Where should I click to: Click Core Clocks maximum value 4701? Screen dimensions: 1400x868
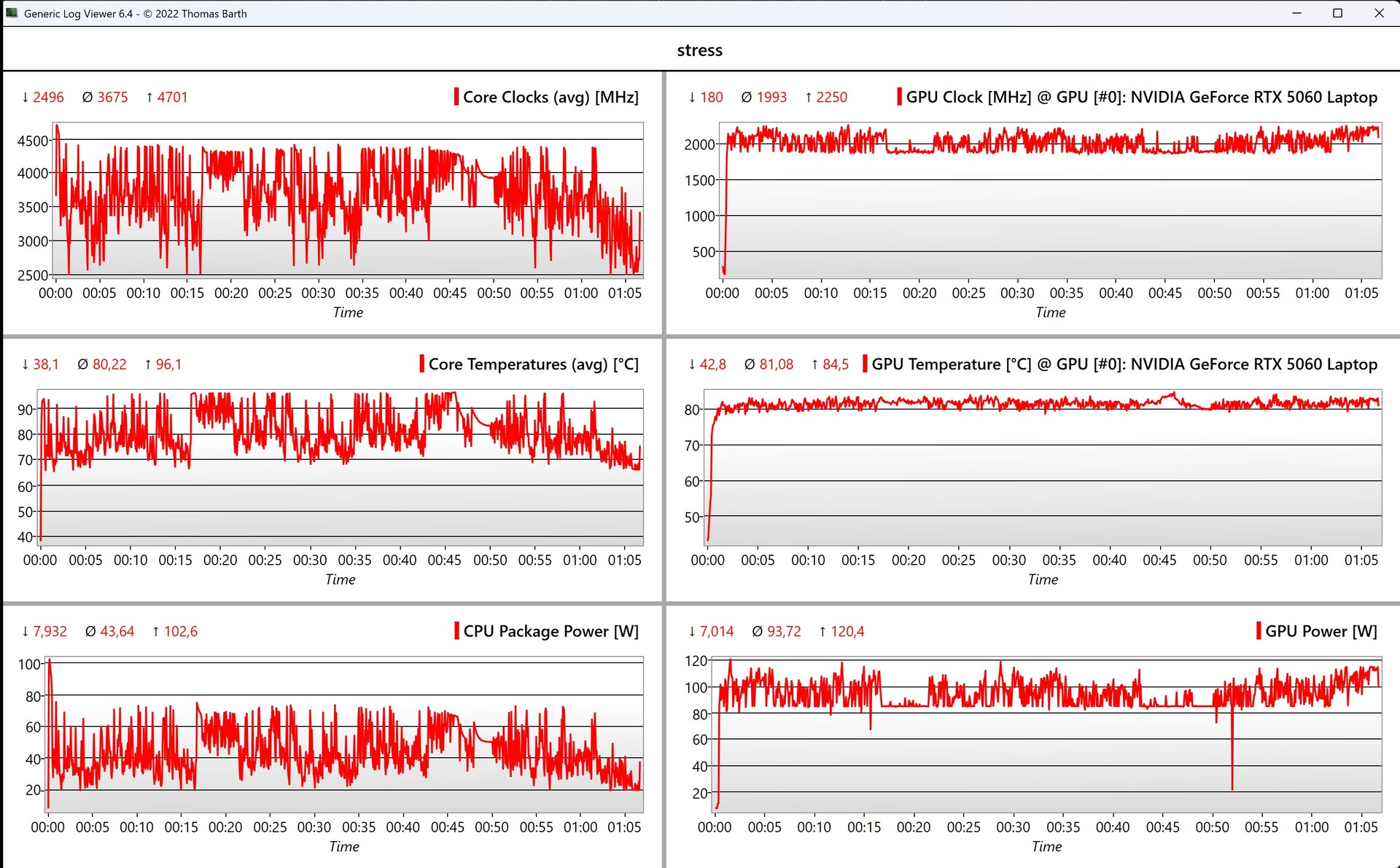(x=172, y=97)
